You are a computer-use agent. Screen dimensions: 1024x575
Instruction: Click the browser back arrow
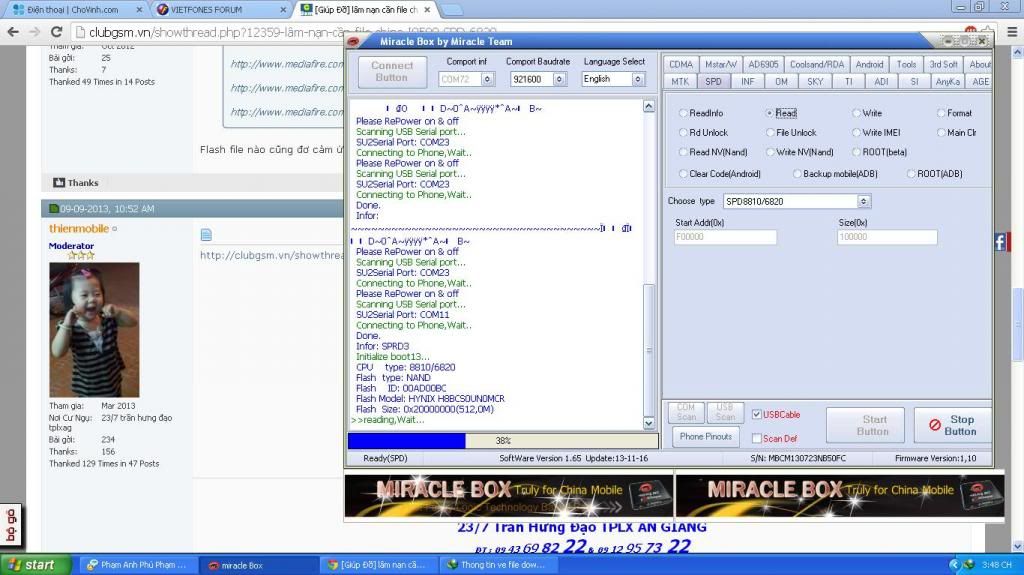coord(12,32)
